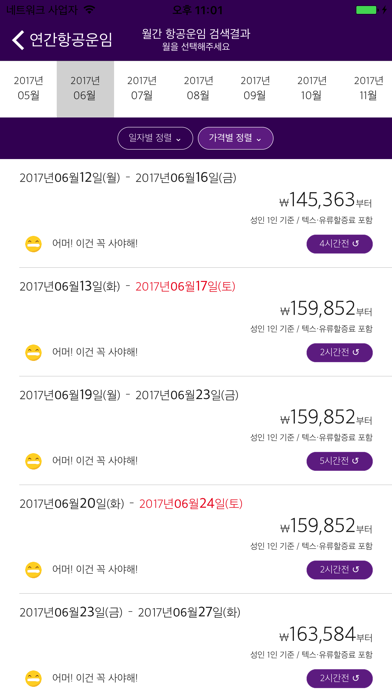
Task: Refresh the fare updated 4시간전
Action: (x=340, y=244)
